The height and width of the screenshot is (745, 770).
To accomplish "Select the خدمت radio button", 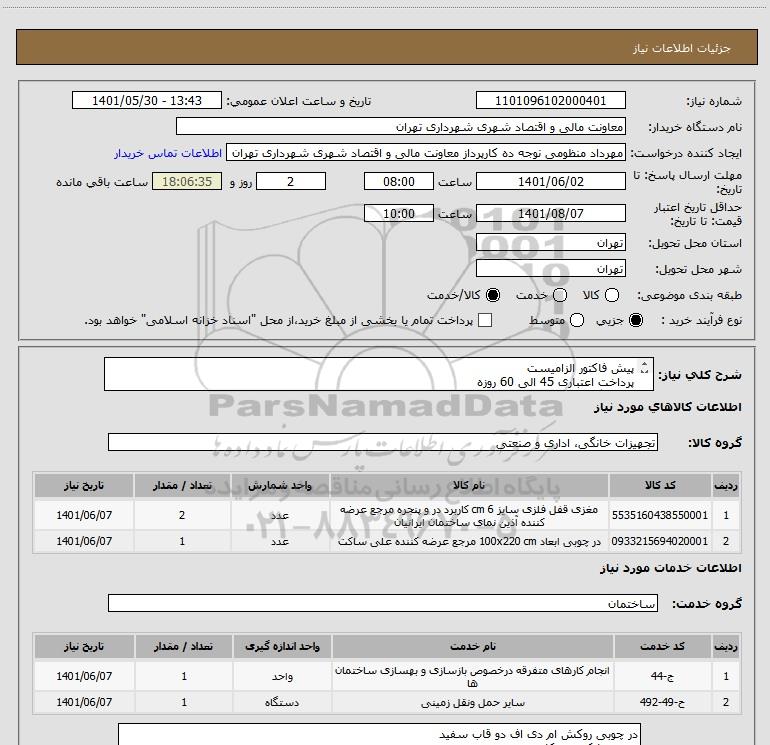I will [560, 295].
